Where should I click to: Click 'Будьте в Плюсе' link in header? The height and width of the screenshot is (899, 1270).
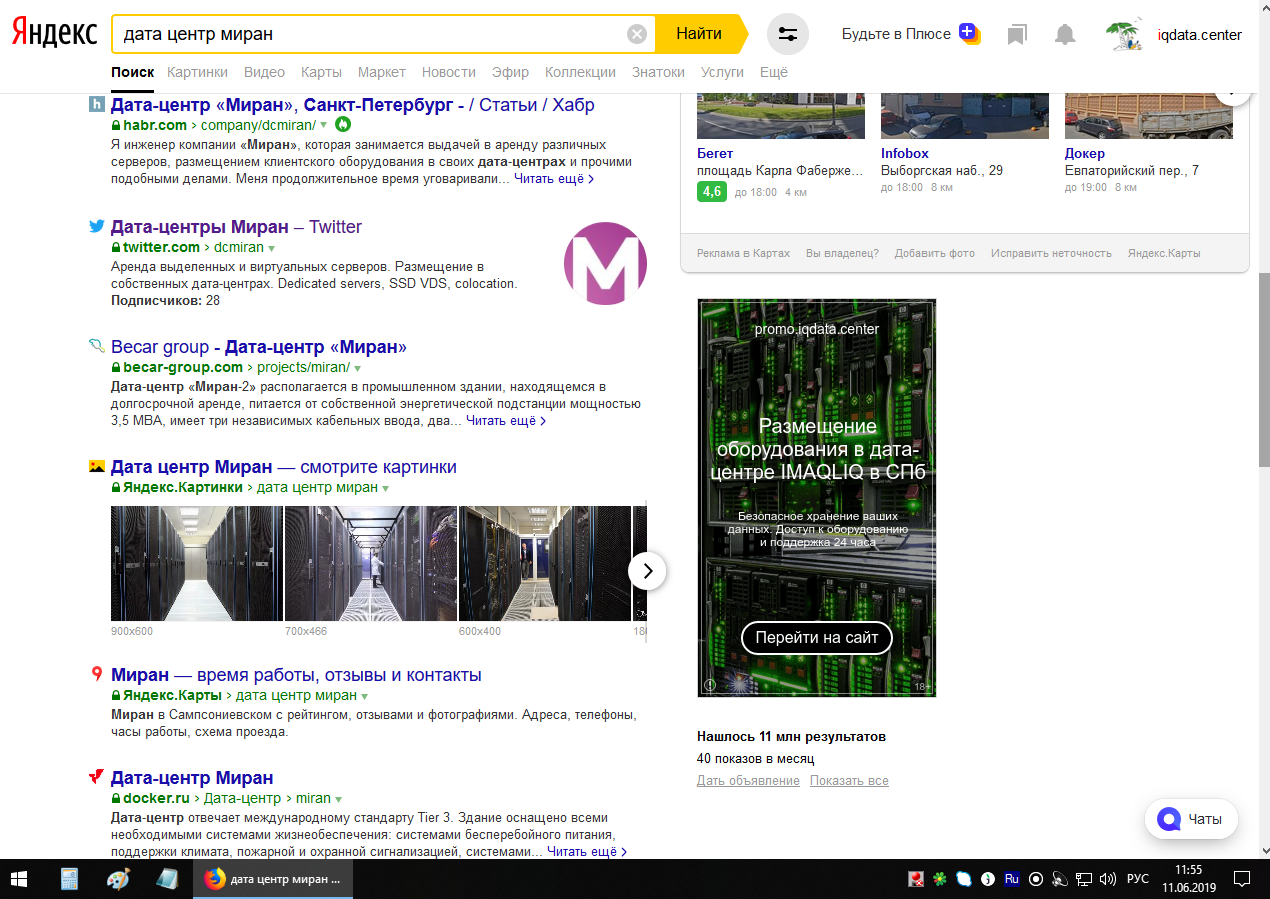click(896, 34)
